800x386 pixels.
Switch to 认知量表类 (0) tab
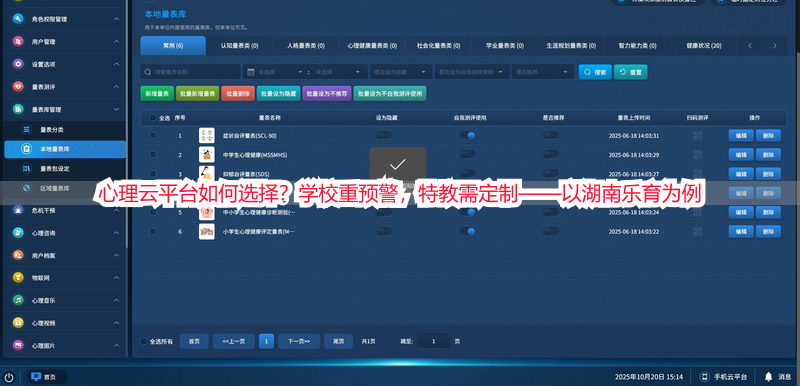(x=239, y=45)
